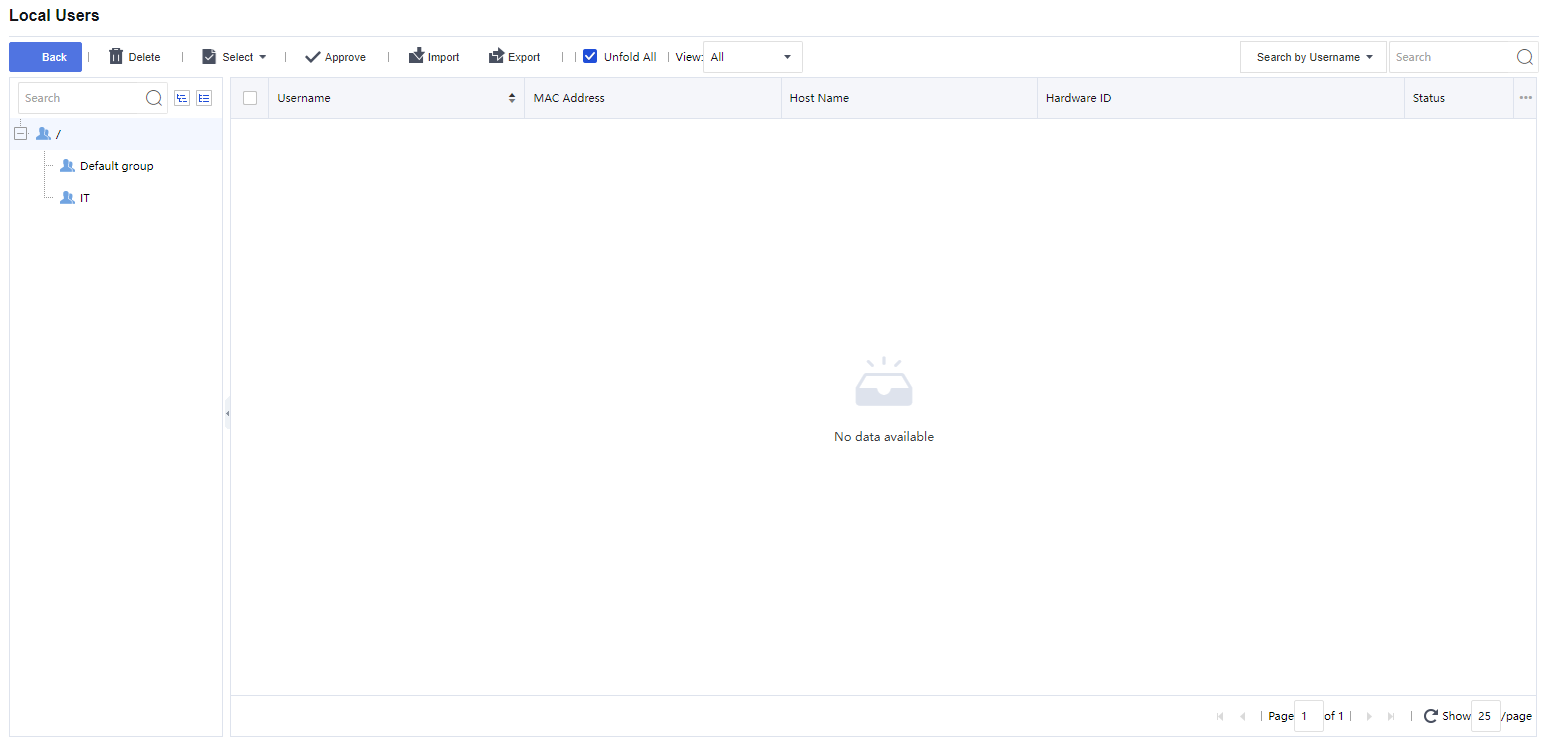Click the Export icon in toolbar
1547x738 pixels.
pyautogui.click(x=497, y=56)
